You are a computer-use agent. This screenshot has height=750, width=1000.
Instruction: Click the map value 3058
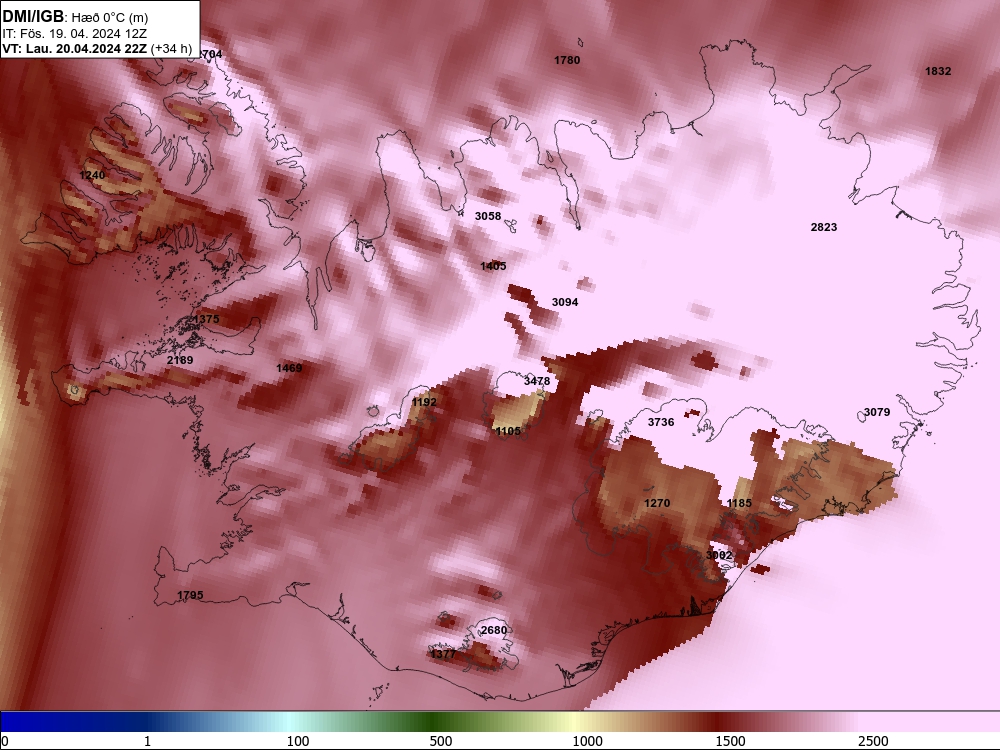[488, 216]
